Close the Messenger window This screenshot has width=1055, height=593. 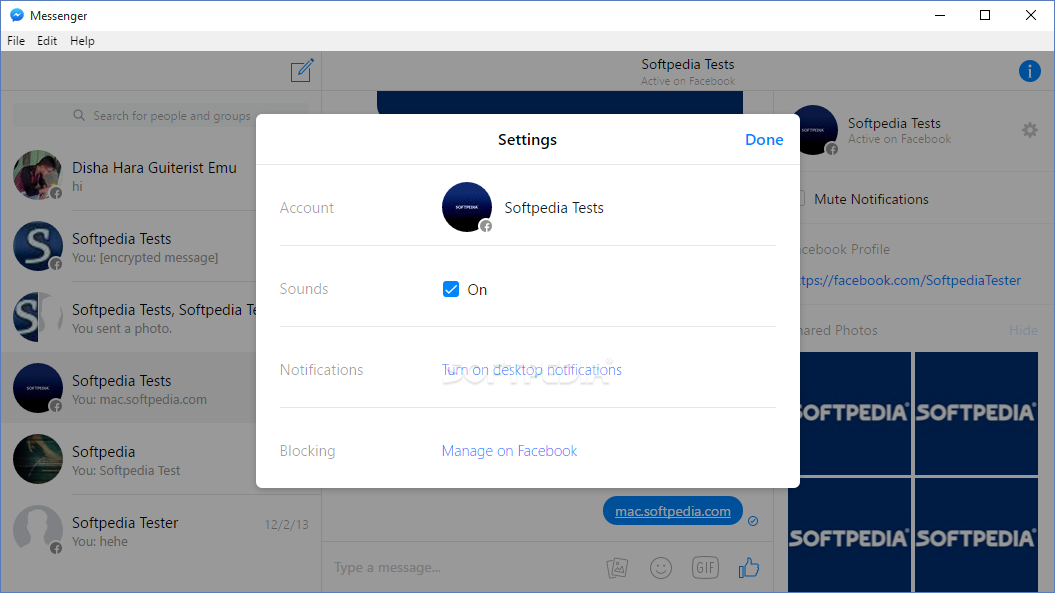coord(1031,15)
